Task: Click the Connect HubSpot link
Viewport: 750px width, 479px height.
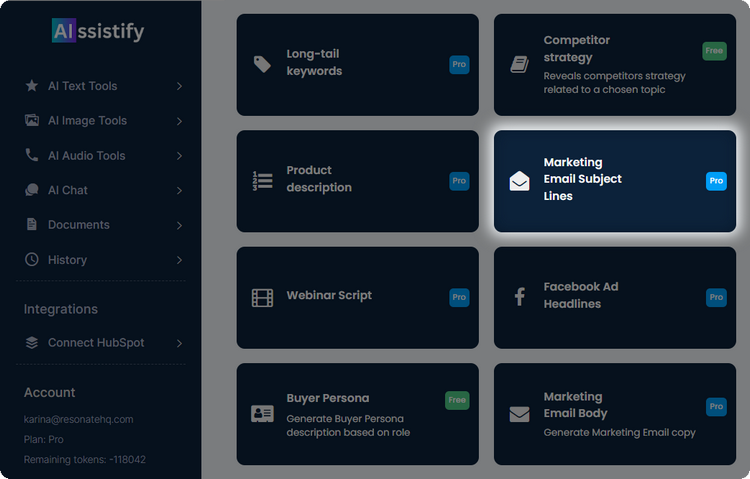Action: (96, 343)
